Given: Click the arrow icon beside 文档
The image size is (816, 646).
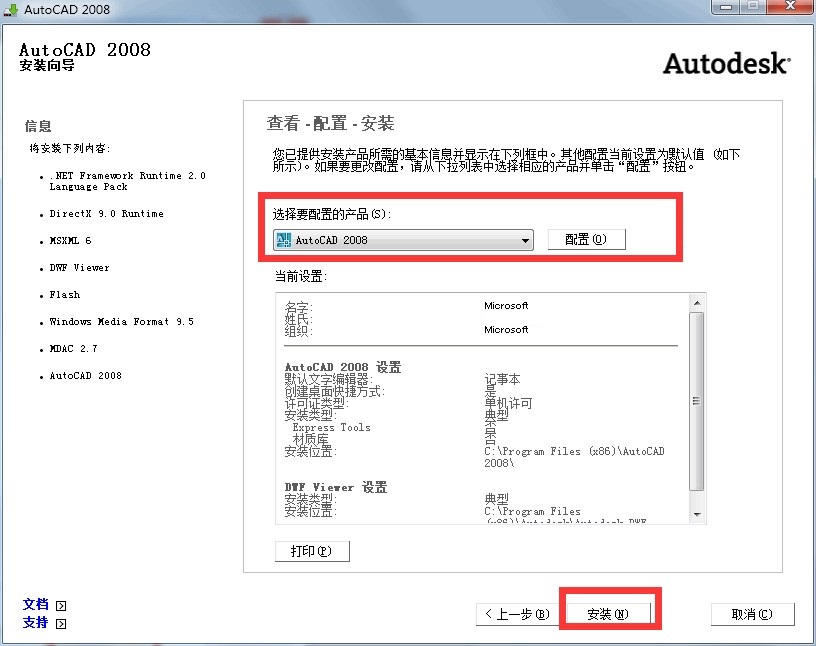Looking at the screenshot, I should click(x=61, y=605).
